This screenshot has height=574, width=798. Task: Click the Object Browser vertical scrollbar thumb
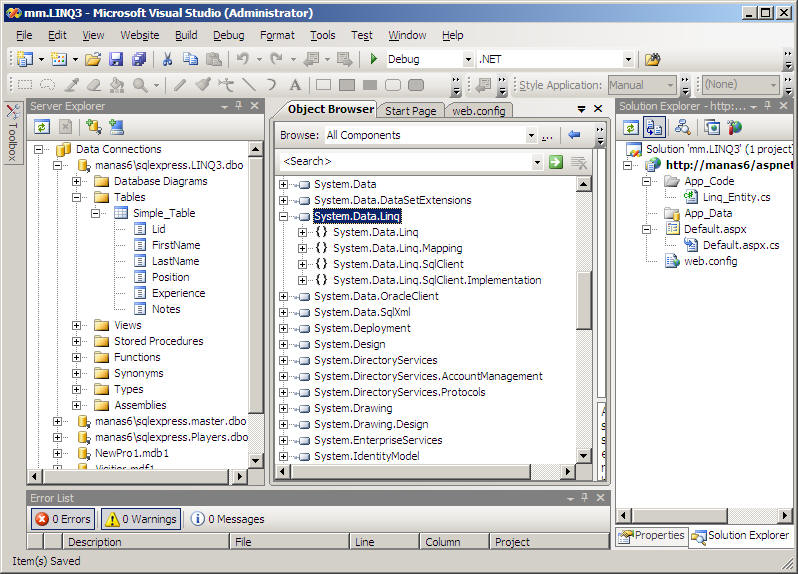(584, 301)
